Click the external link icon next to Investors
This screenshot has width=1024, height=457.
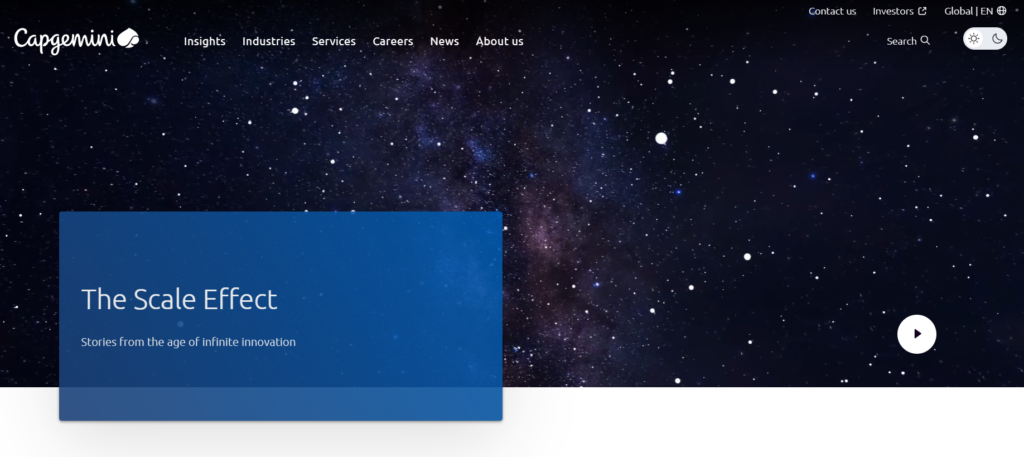(922, 11)
